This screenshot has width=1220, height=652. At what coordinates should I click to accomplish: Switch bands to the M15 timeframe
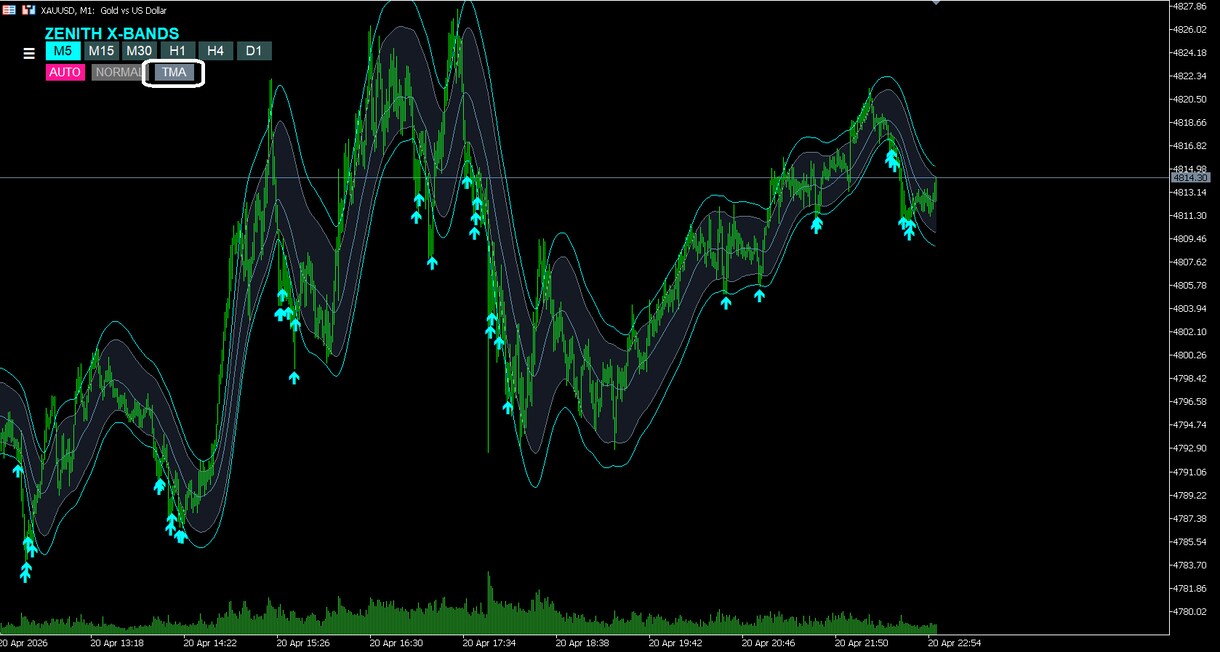[101, 51]
